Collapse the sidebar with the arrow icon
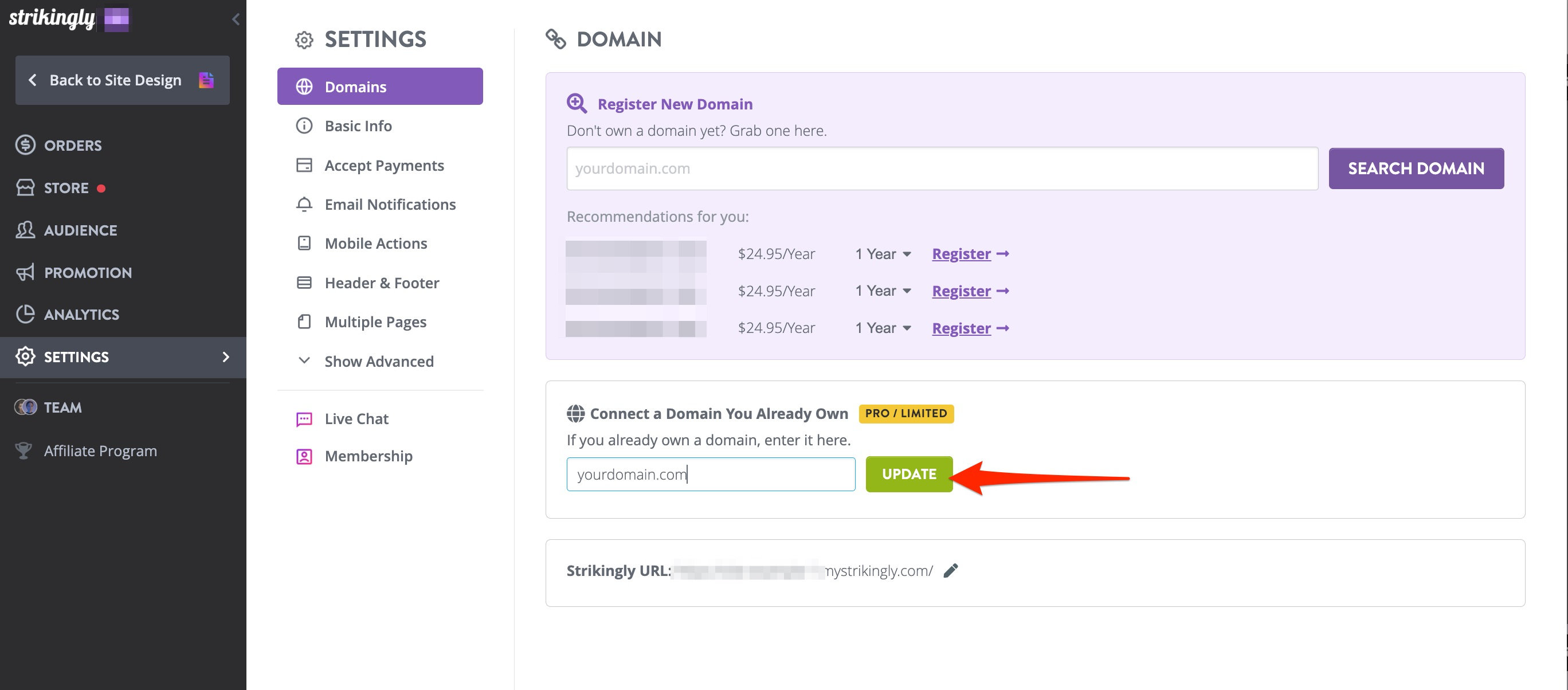The height and width of the screenshot is (690, 1568). pyautogui.click(x=236, y=19)
